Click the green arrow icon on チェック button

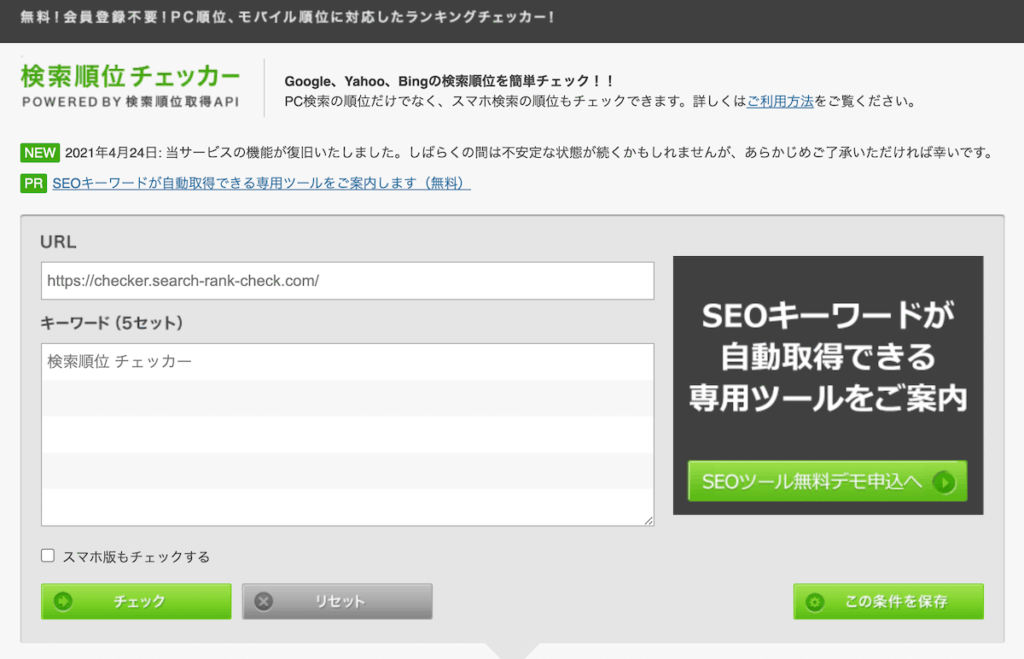pyautogui.click(x=63, y=601)
